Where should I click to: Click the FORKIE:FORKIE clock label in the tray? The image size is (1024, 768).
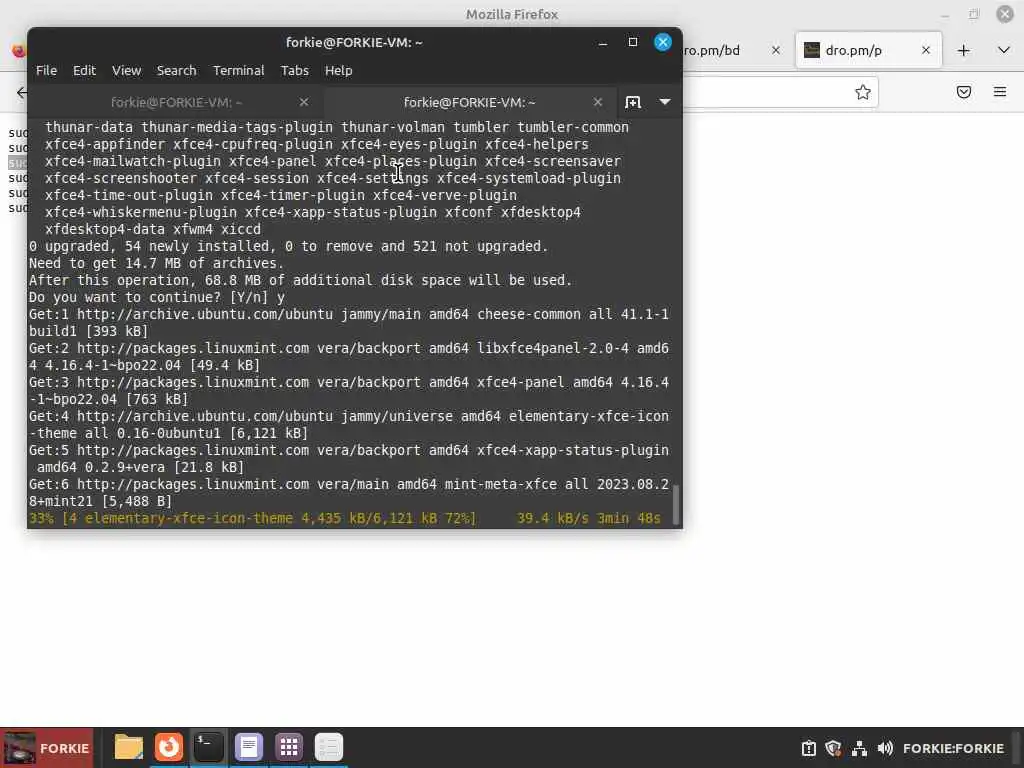[x=953, y=748]
